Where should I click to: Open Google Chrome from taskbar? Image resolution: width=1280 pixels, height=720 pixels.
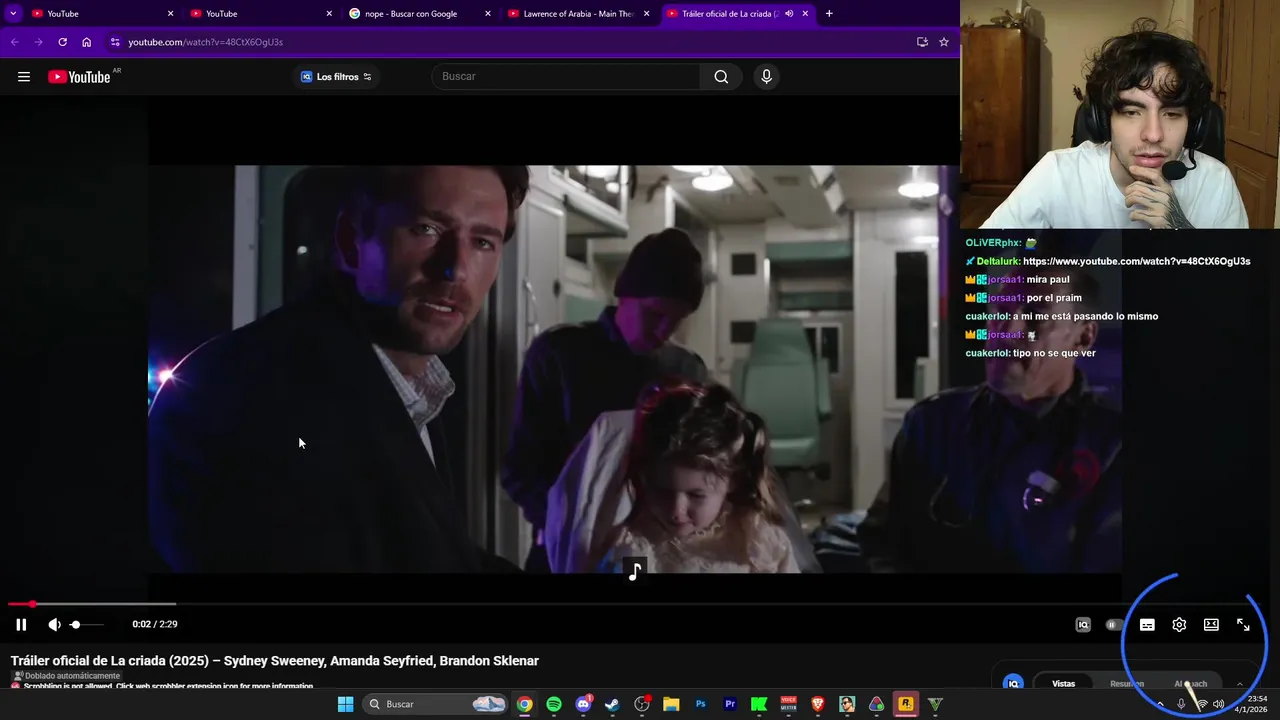click(x=524, y=704)
